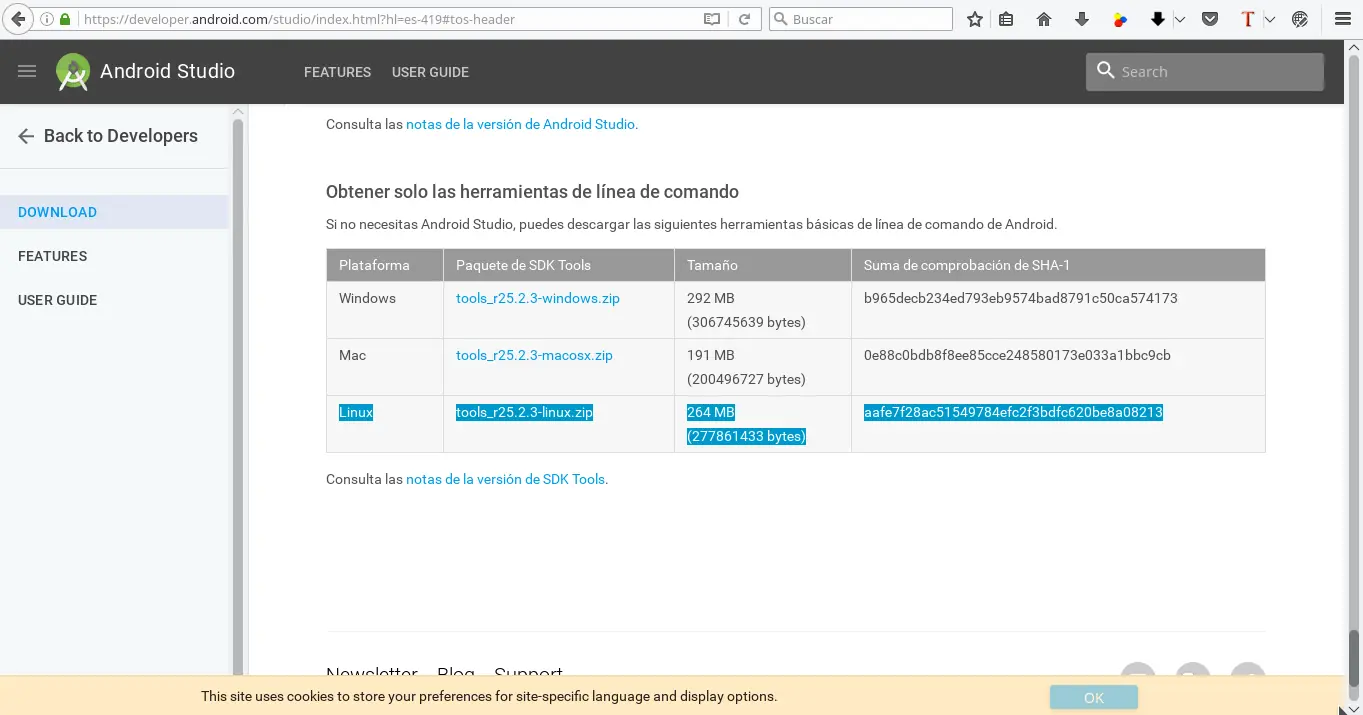1363x715 pixels.
Task: Click the Linux SHA-1 checksum aafe7f28...
Action: (x=1013, y=412)
